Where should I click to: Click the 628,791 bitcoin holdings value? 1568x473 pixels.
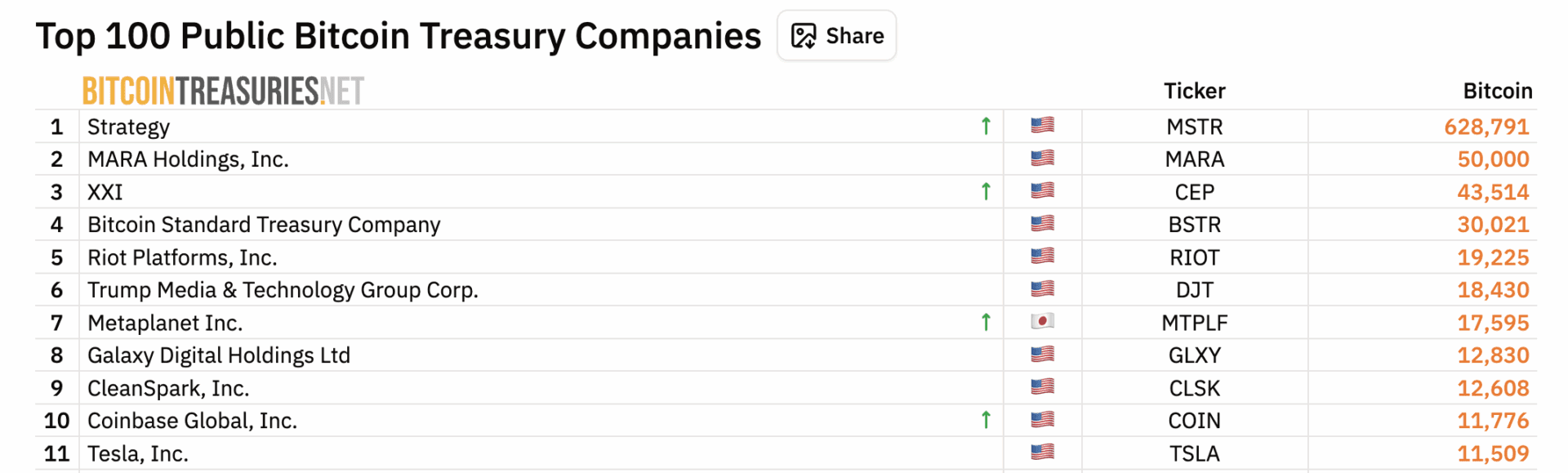(1486, 127)
